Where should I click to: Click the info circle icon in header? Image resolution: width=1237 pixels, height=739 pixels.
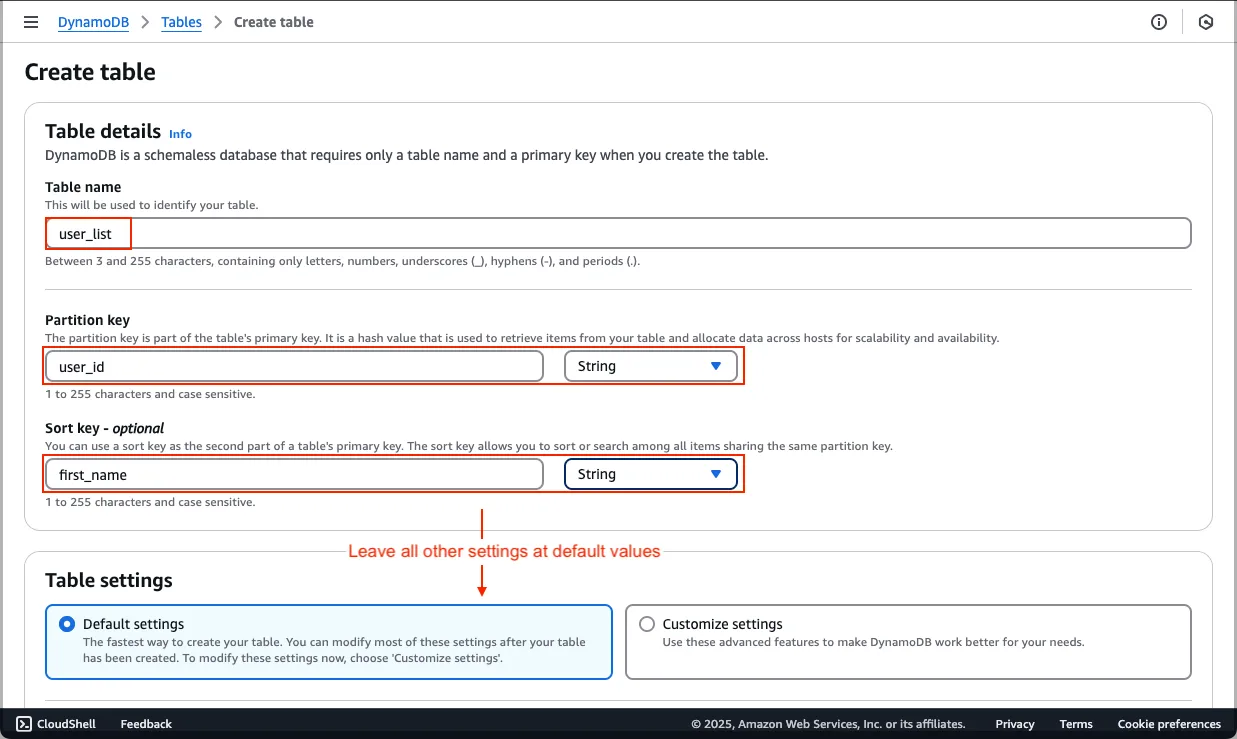1159,22
